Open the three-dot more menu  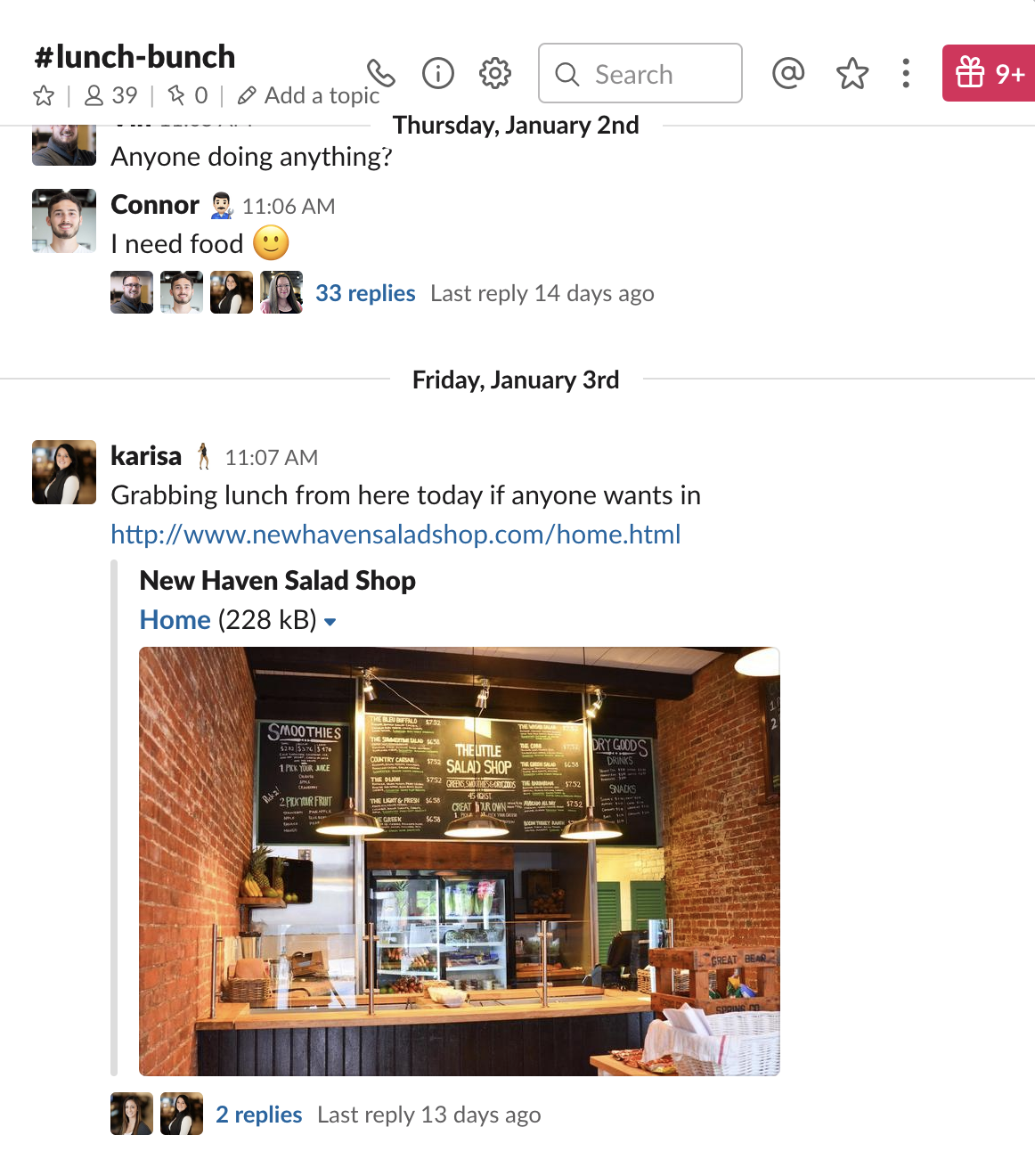pyautogui.click(x=906, y=73)
